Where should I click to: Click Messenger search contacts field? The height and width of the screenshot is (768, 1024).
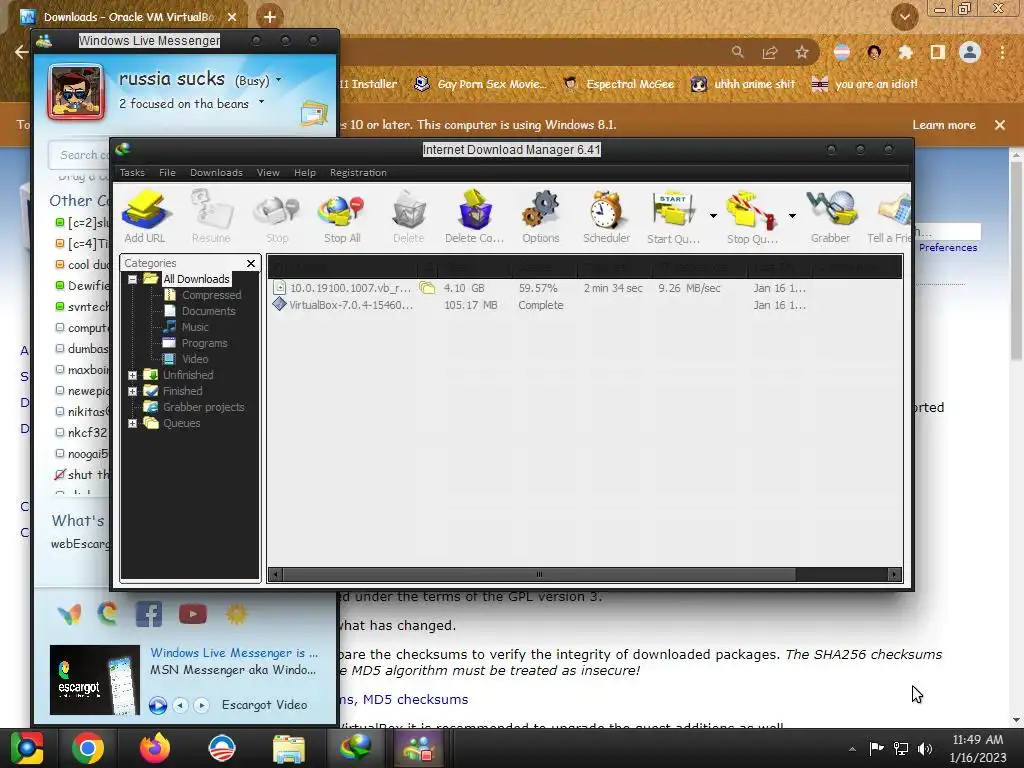point(78,155)
